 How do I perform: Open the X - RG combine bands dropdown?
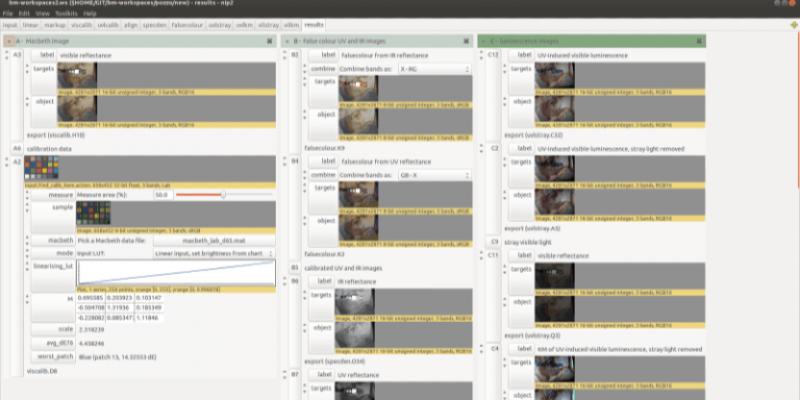(435, 69)
